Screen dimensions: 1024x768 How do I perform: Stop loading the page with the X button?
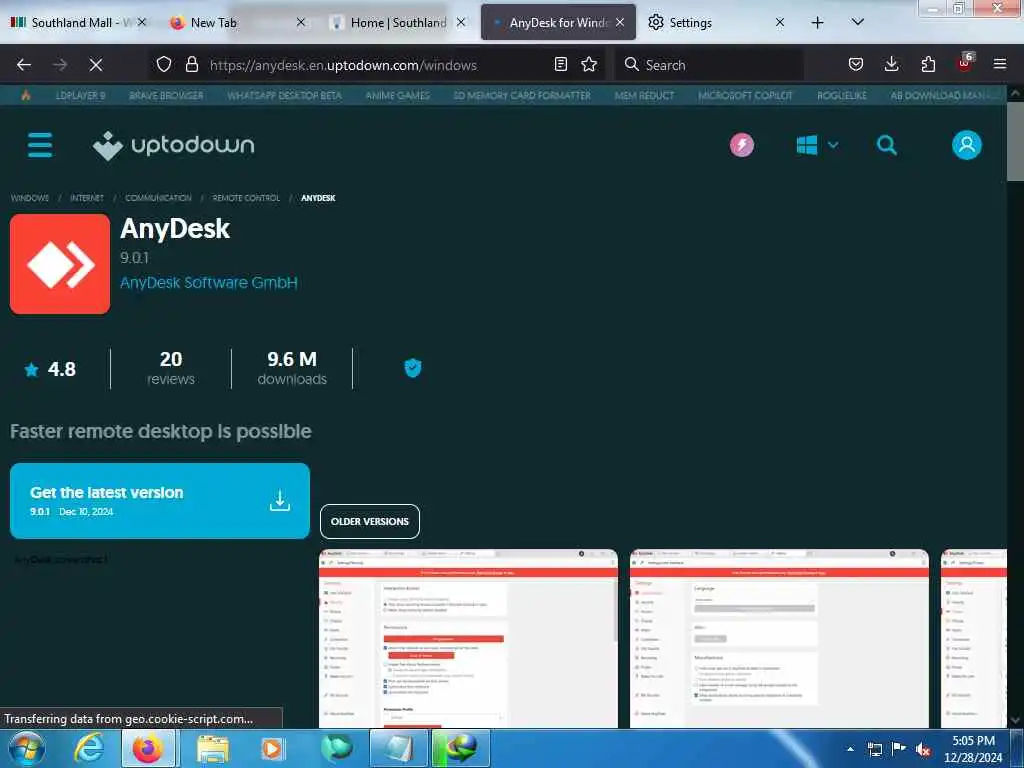(96, 65)
